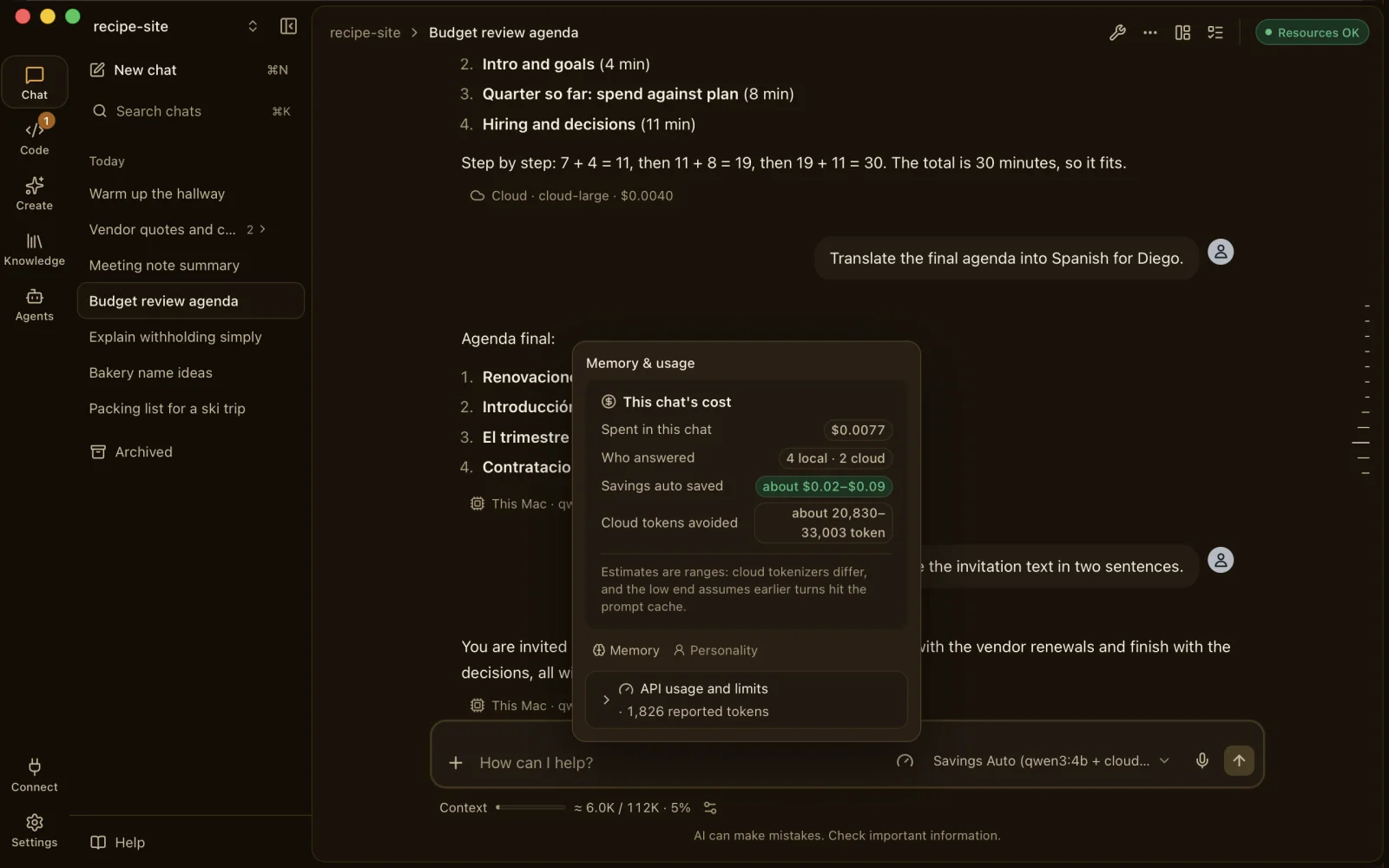Screen dimensions: 1389x868
Task: Toggle the checklist view icon
Action: click(1215, 33)
